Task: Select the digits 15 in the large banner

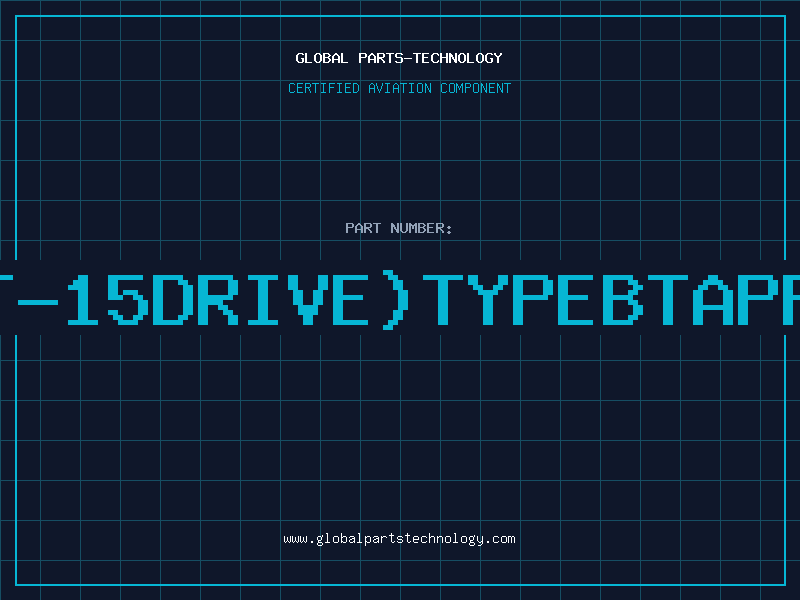Action: coord(108,299)
